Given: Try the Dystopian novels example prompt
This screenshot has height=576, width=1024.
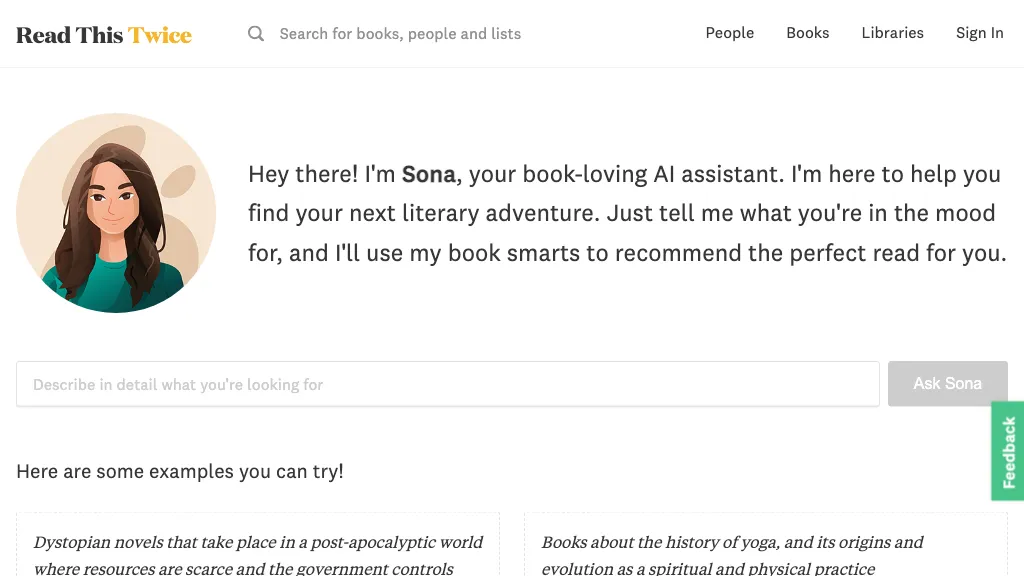Looking at the screenshot, I should [258, 555].
